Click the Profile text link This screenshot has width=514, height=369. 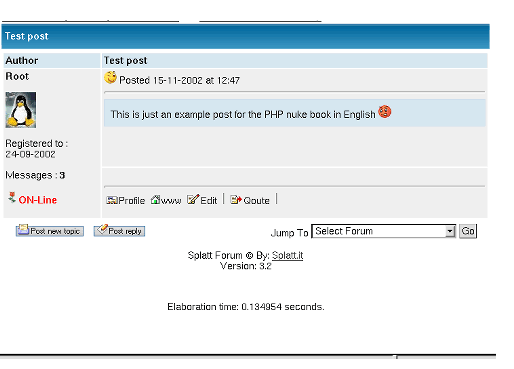coord(132,201)
